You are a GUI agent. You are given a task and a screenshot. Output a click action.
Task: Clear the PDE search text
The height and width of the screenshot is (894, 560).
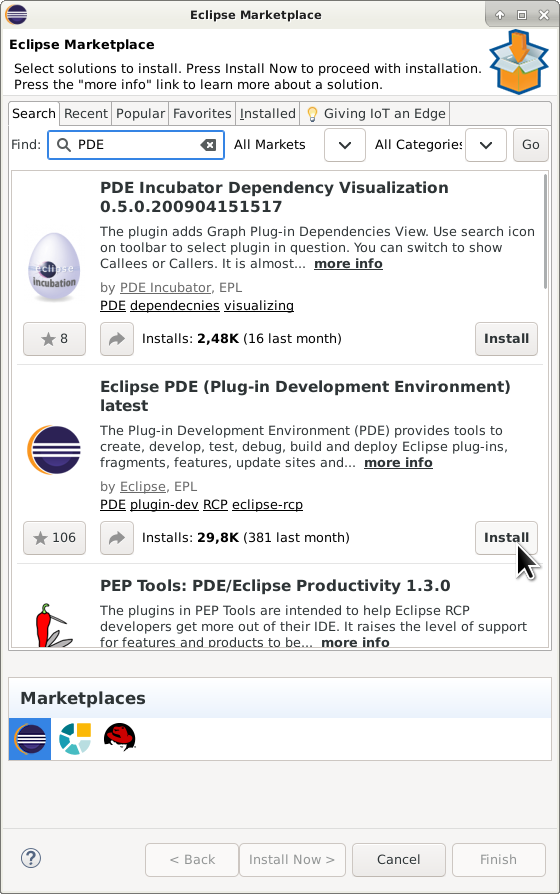[x=208, y=145]
